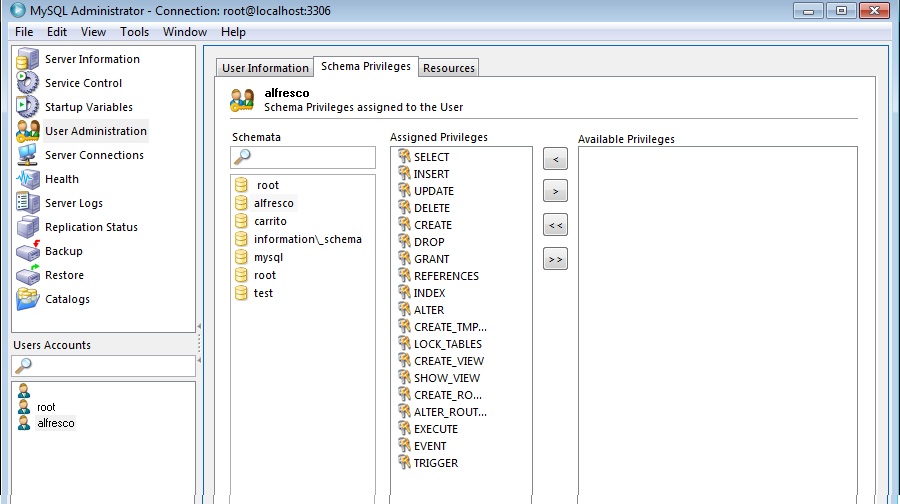Click the Catalogs folder icon
The height and width of the screenshot is (504, 900).
coord(27,299)
